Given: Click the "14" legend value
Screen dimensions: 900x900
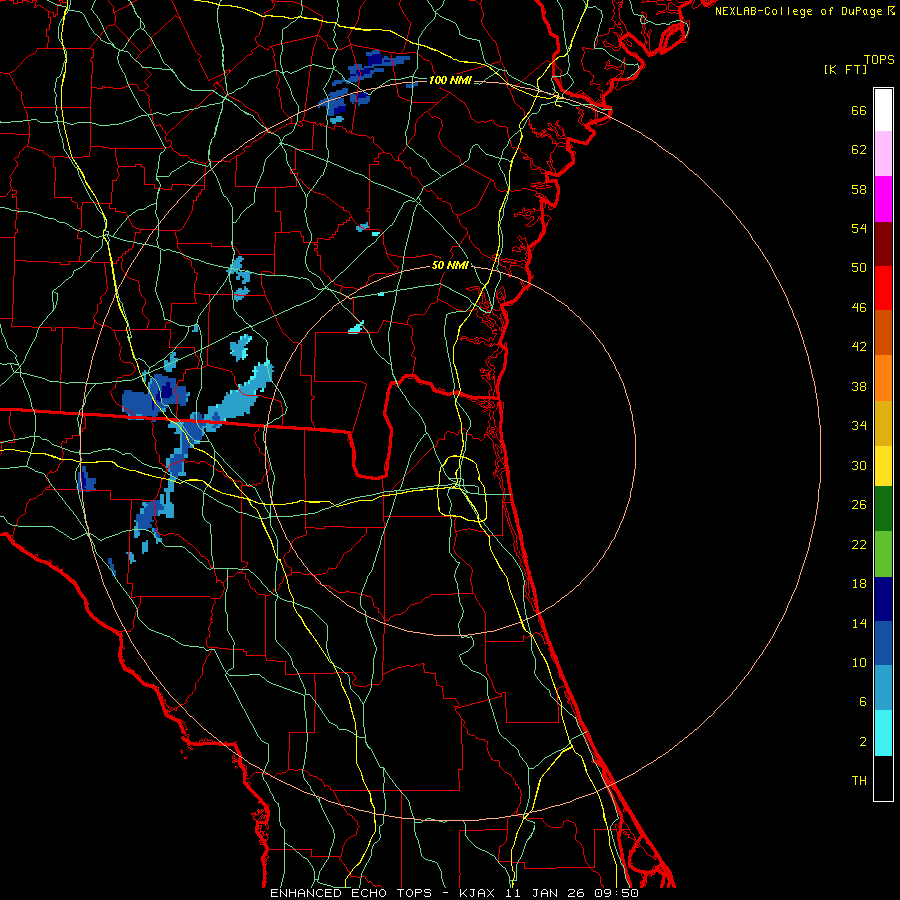Looking at the screenshot, I should 859,623.
